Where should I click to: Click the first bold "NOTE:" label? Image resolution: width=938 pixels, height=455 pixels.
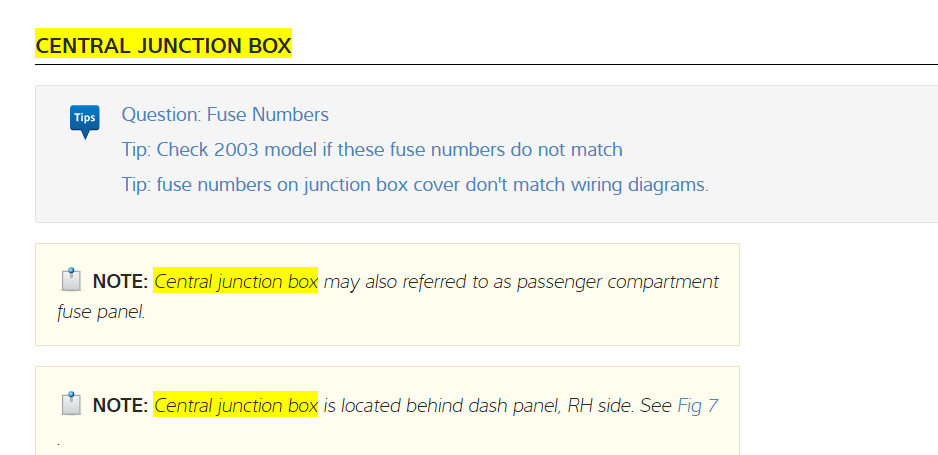click(x=120, y=282)
